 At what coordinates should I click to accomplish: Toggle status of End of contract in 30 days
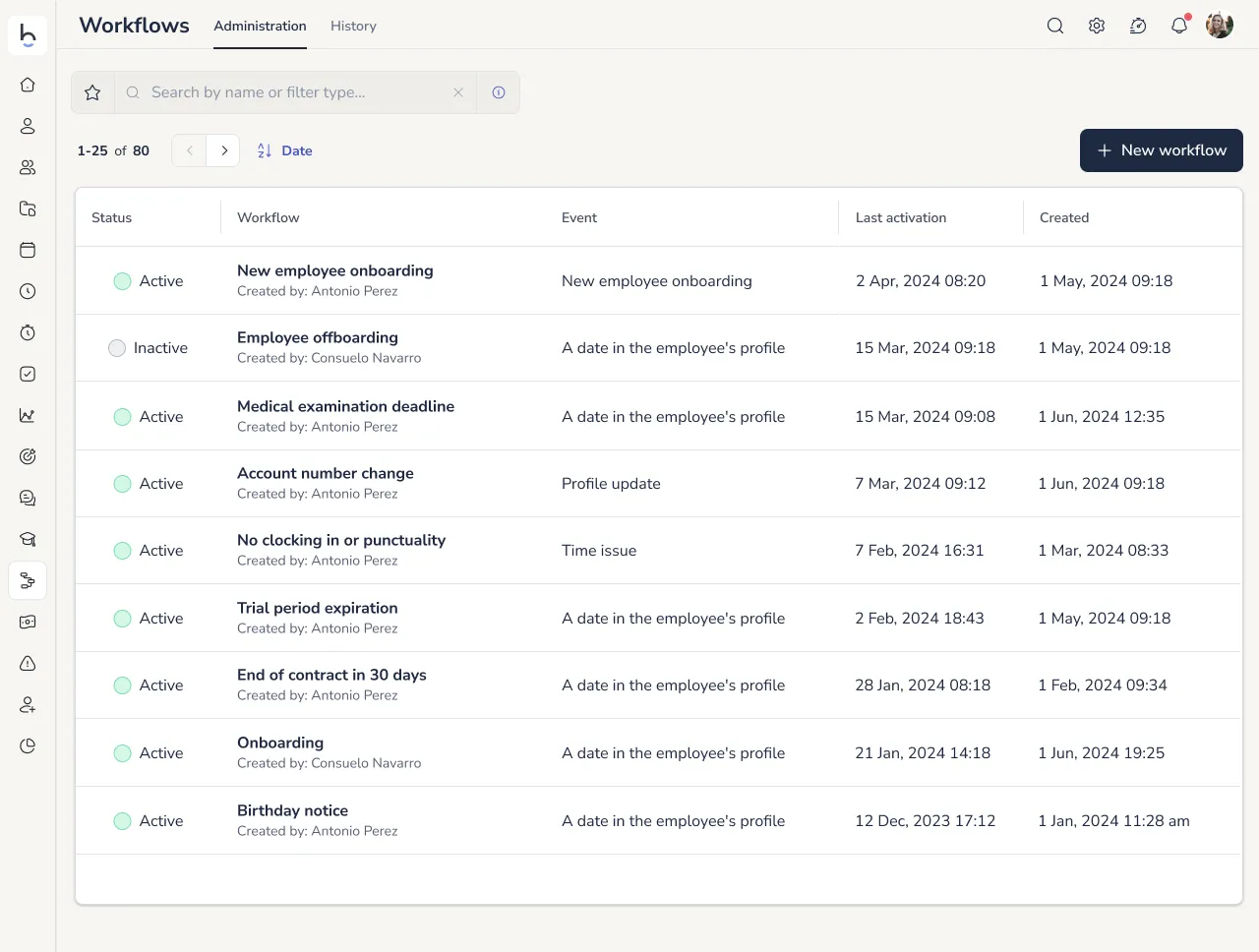122,685
